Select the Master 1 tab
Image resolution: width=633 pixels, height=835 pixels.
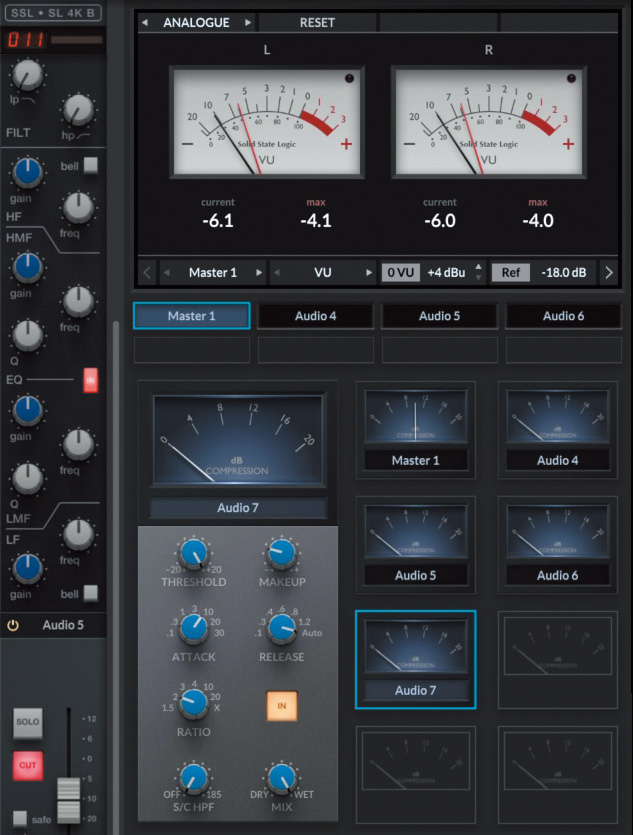pos(192,316)
